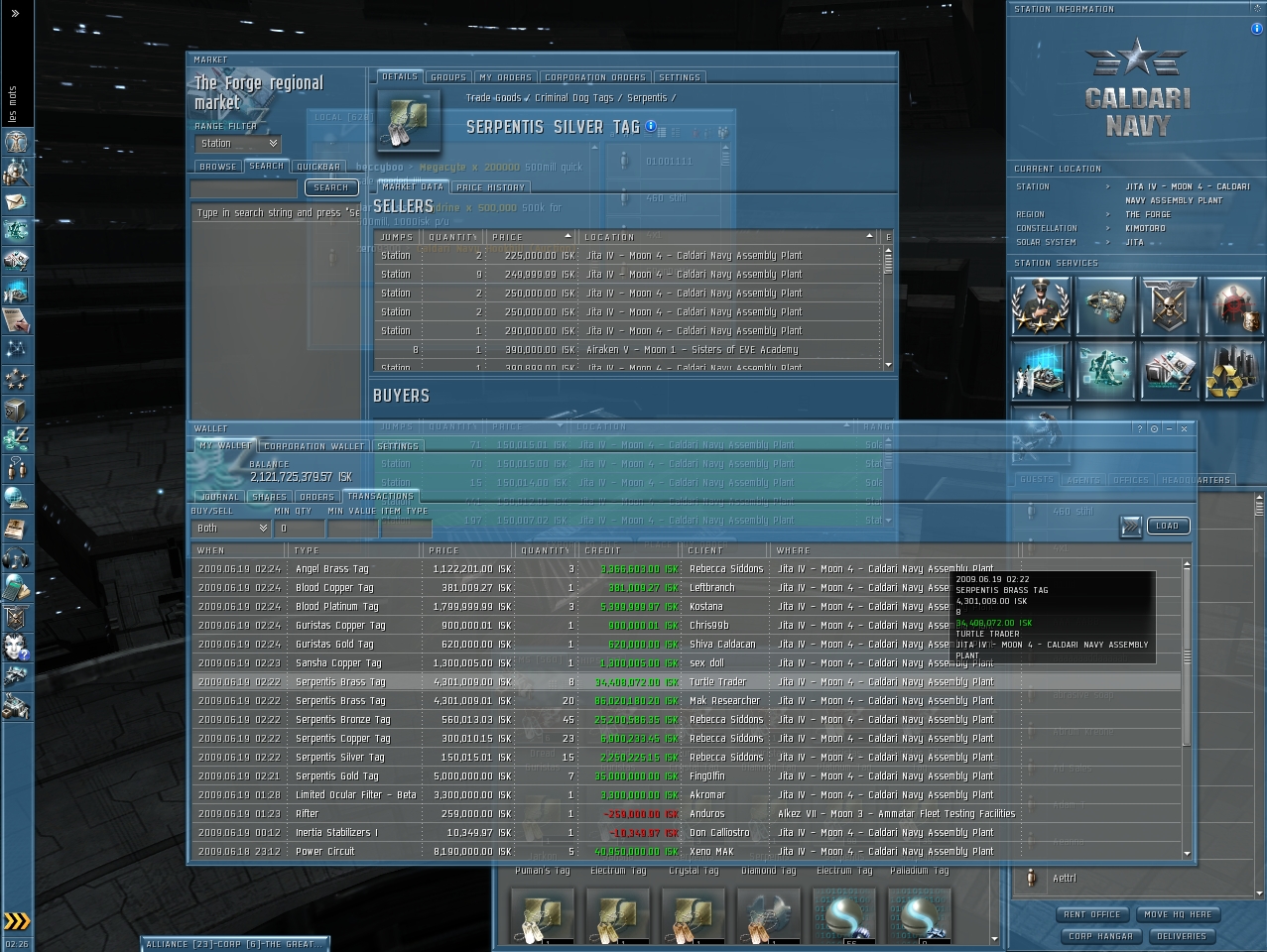1267x952 pixels.
Task: Click the yellow chevrons at sidebar bottom
Action: coord(17,921)
